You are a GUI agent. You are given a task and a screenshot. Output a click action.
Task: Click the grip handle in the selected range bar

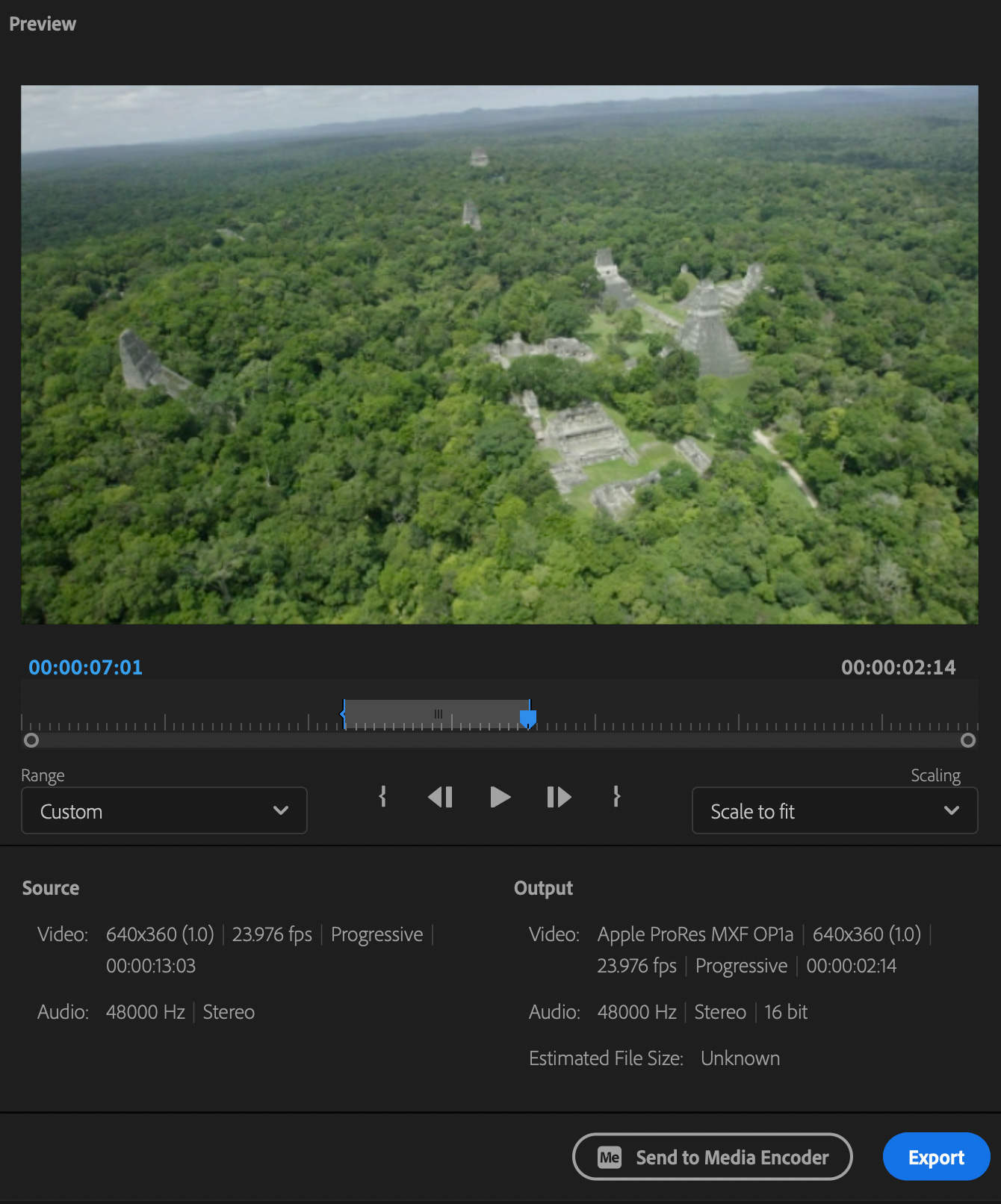[438, 714]
